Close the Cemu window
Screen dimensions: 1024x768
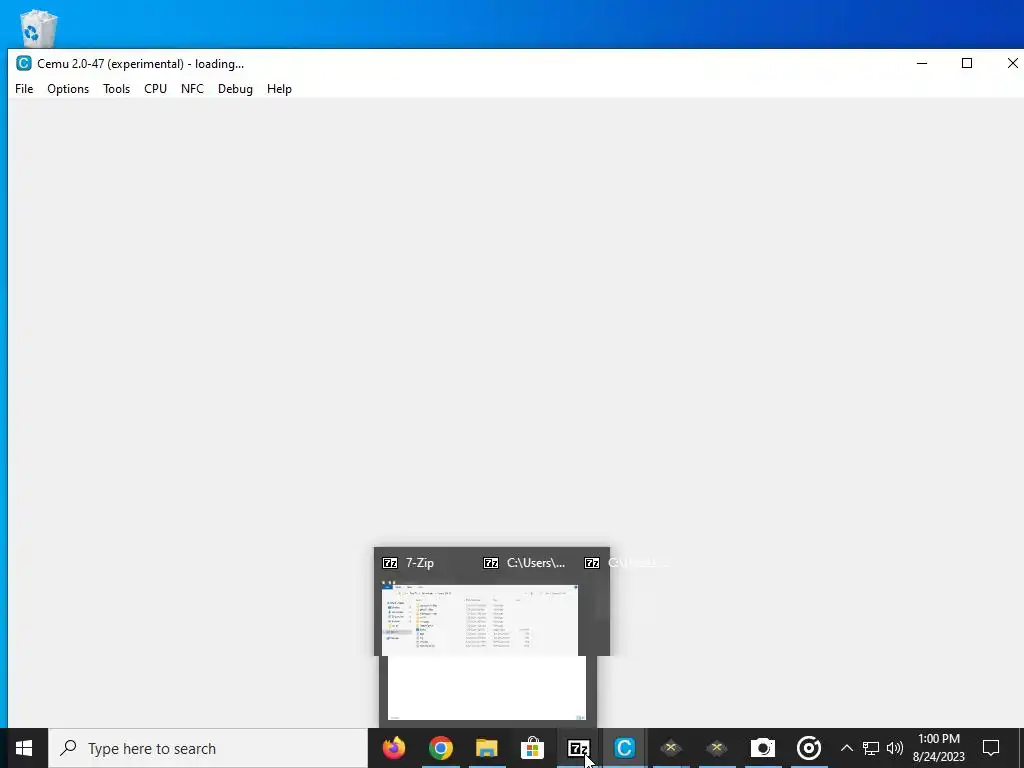(x=1012, y=63)
